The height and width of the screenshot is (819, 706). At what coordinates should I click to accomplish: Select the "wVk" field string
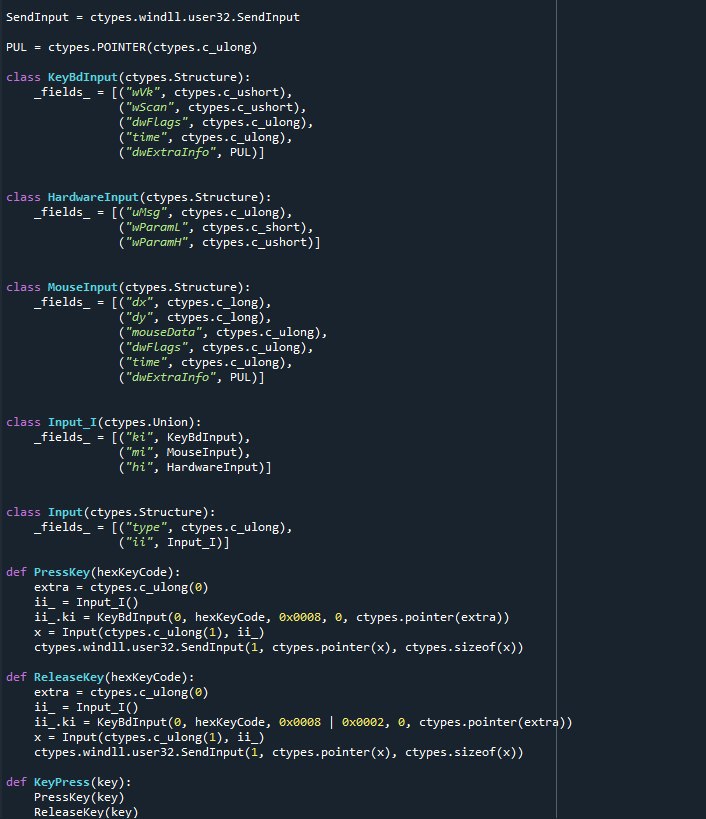142,92
